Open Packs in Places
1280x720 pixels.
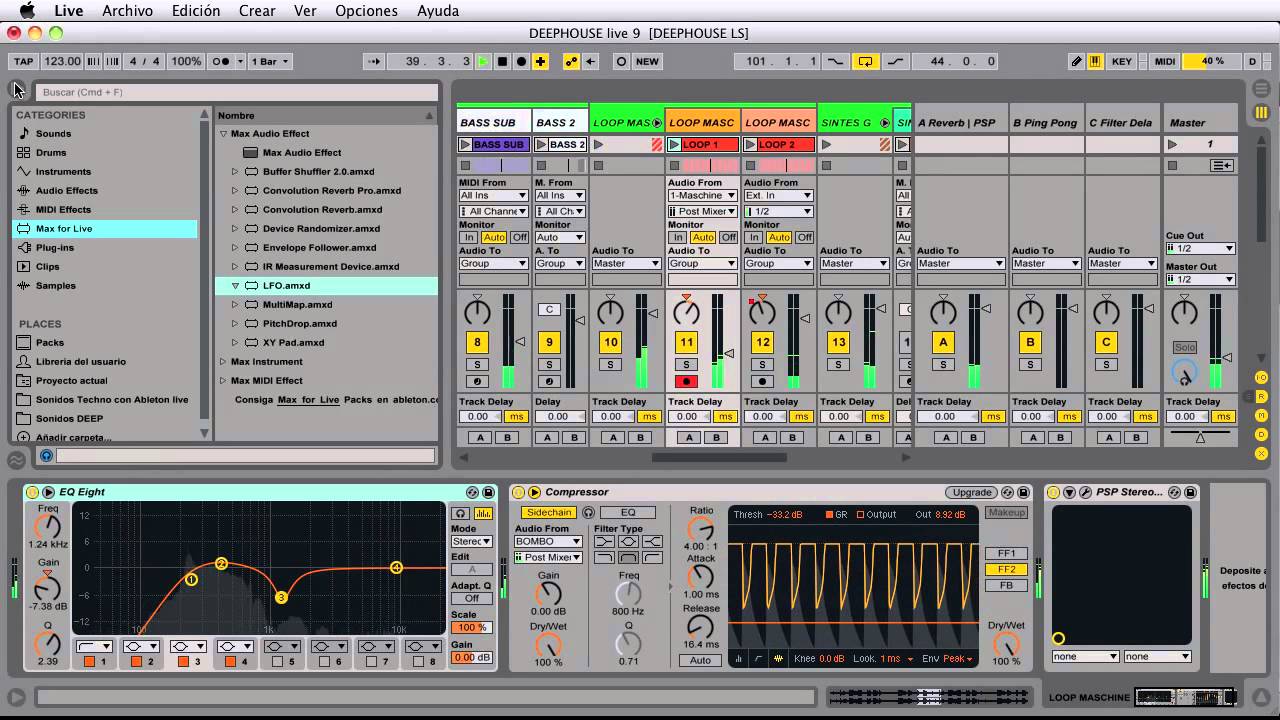click(50, 342)
